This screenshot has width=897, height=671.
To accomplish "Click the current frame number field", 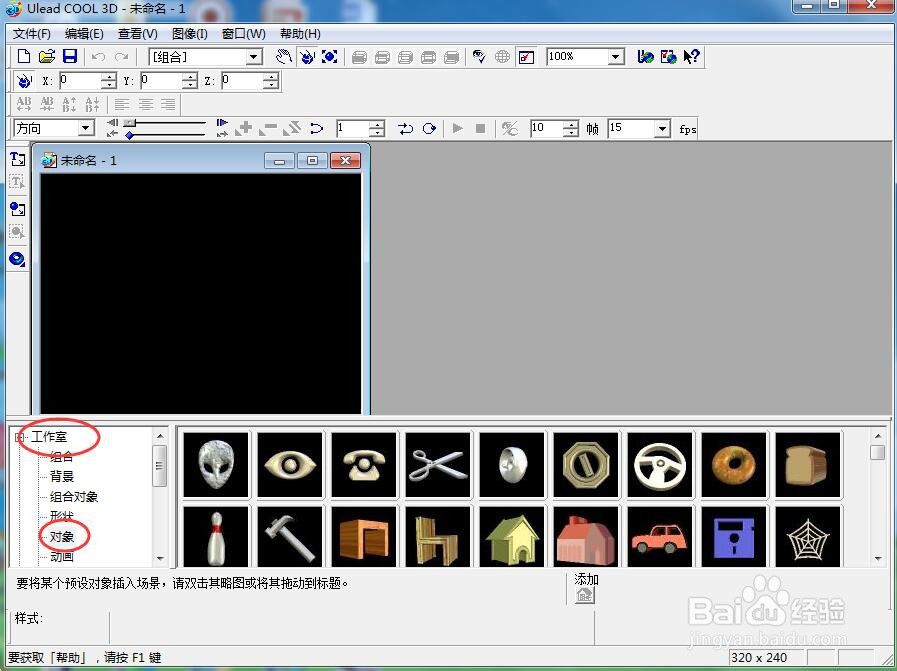I will 353,128.
